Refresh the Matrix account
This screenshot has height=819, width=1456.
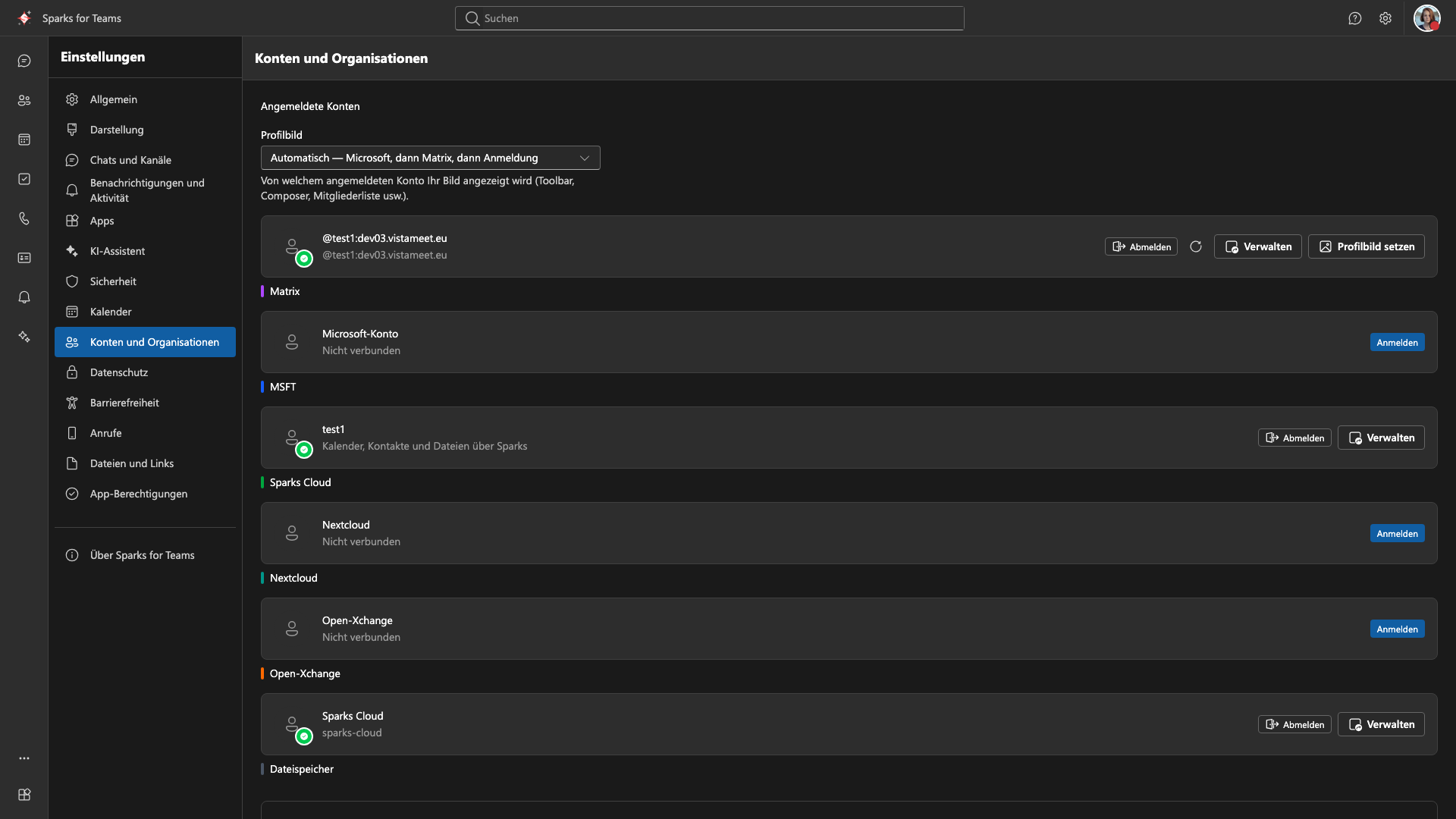tap(1196, 246)
